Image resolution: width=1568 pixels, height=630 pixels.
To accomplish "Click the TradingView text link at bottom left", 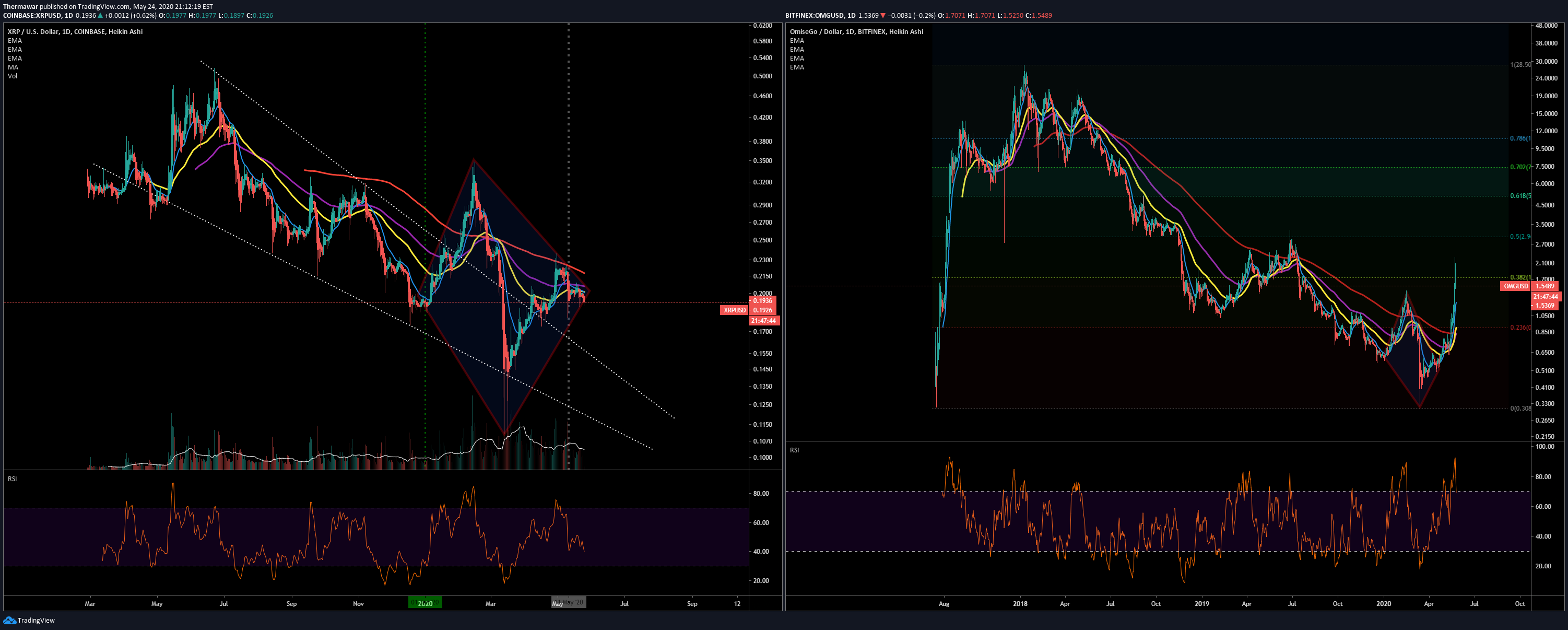I will tap(36, 620).
